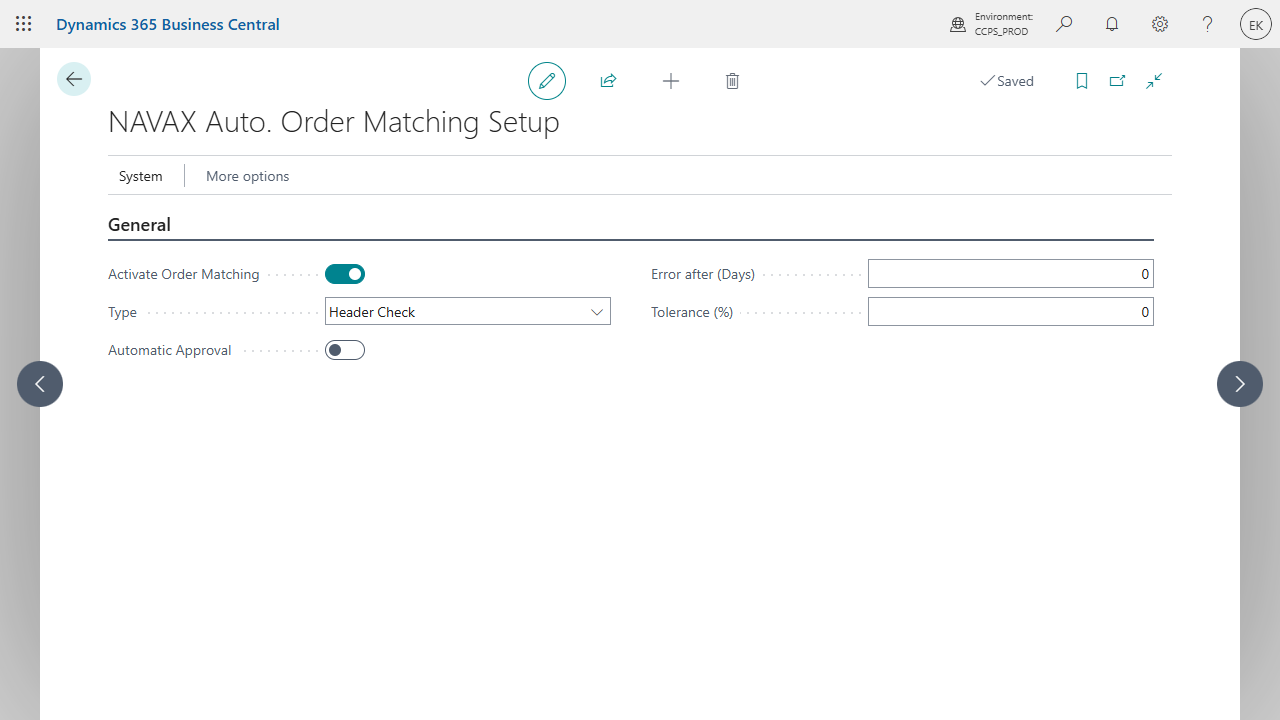The width and height of the screenshot is (1280, 720).
Task: Click the Activate Order Matching label
Action: 183,274
